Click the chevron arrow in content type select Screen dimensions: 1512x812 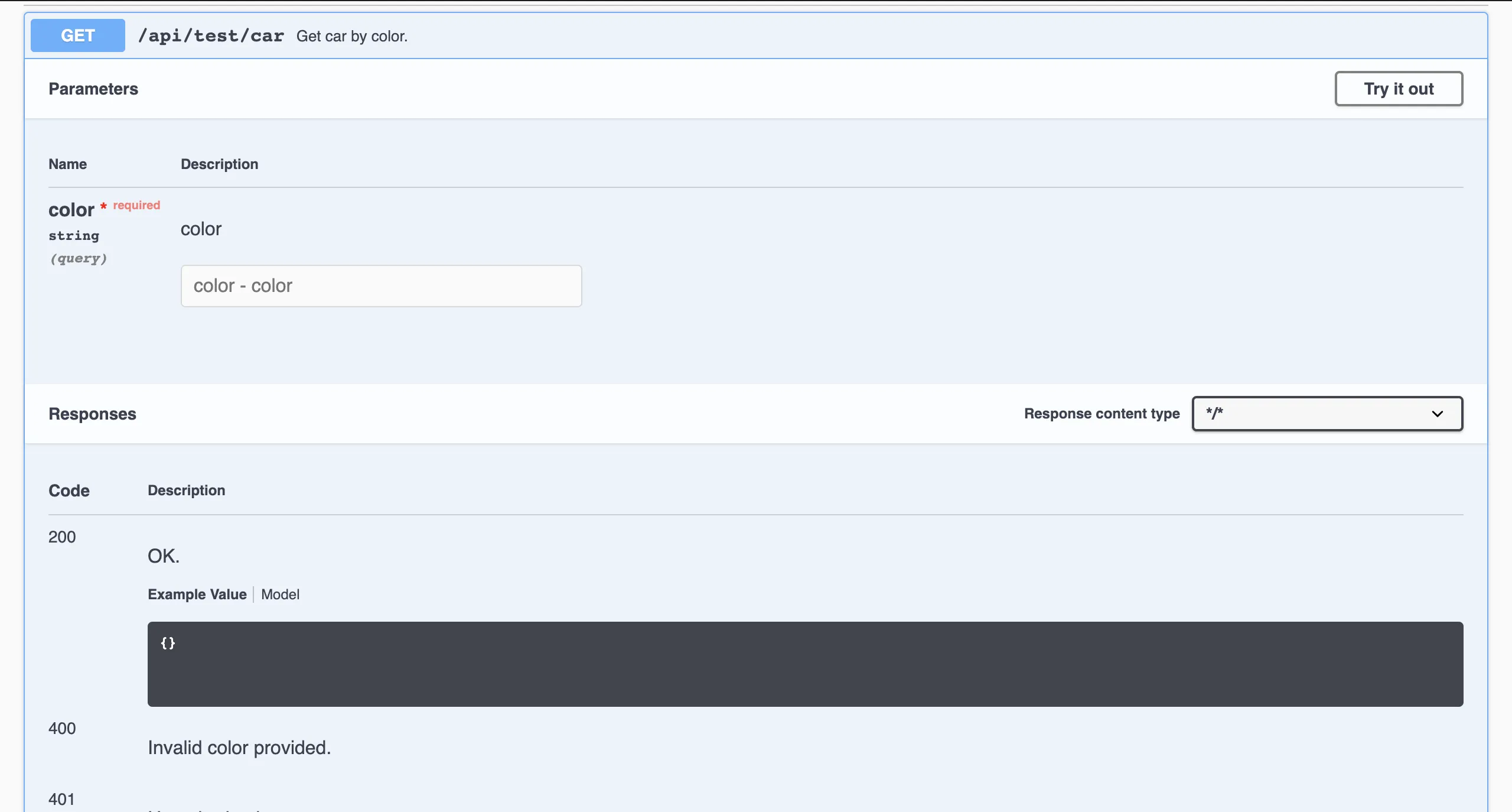point(1438,414)
